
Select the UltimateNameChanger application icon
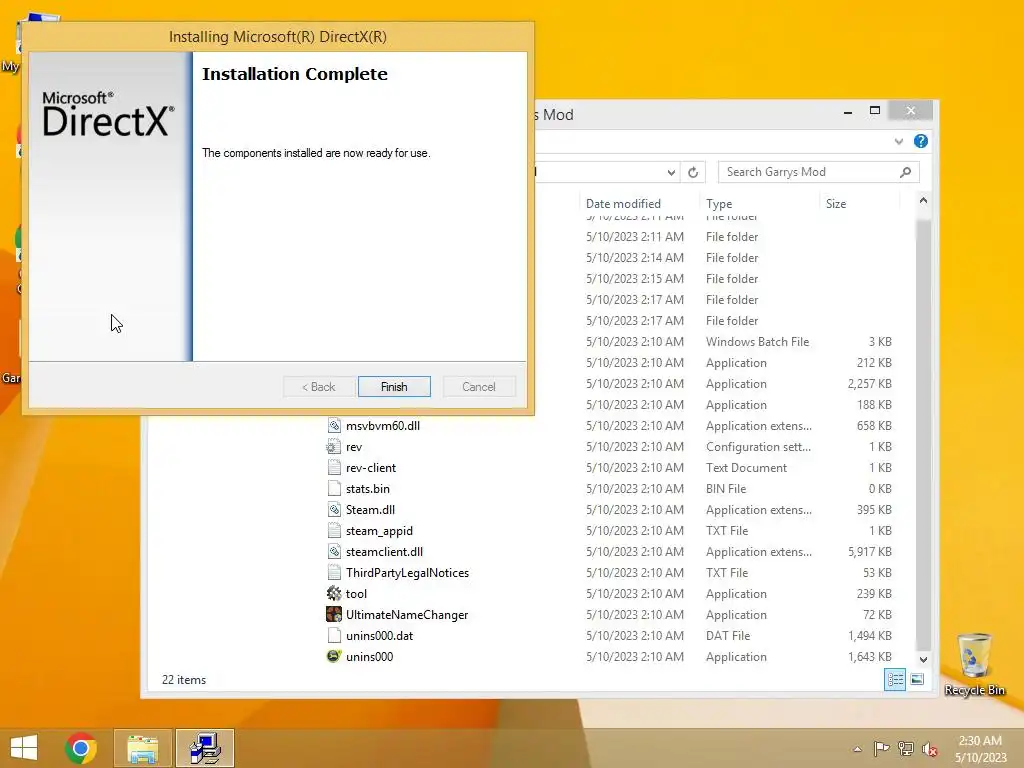coord(334,615)
